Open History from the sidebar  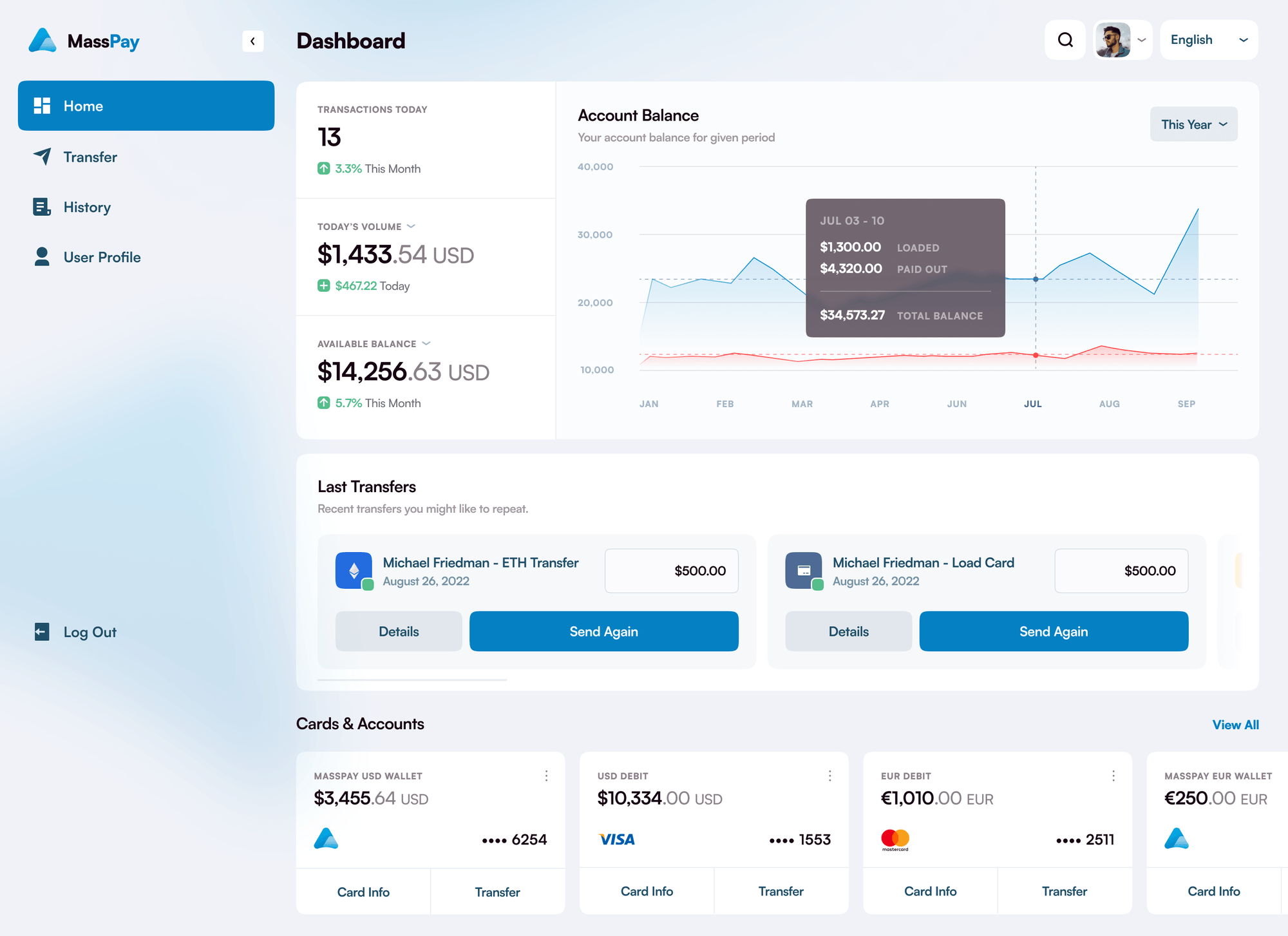(x=87, y=207)
